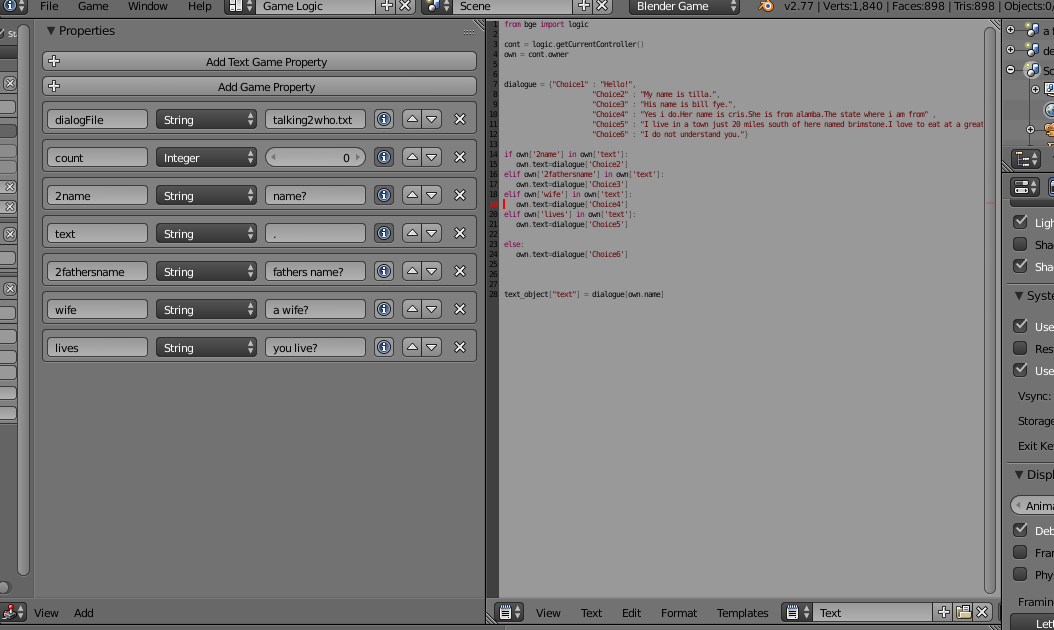Edit the dialogFile property name field
1054x630 pixels.
(x=97, y=120)
